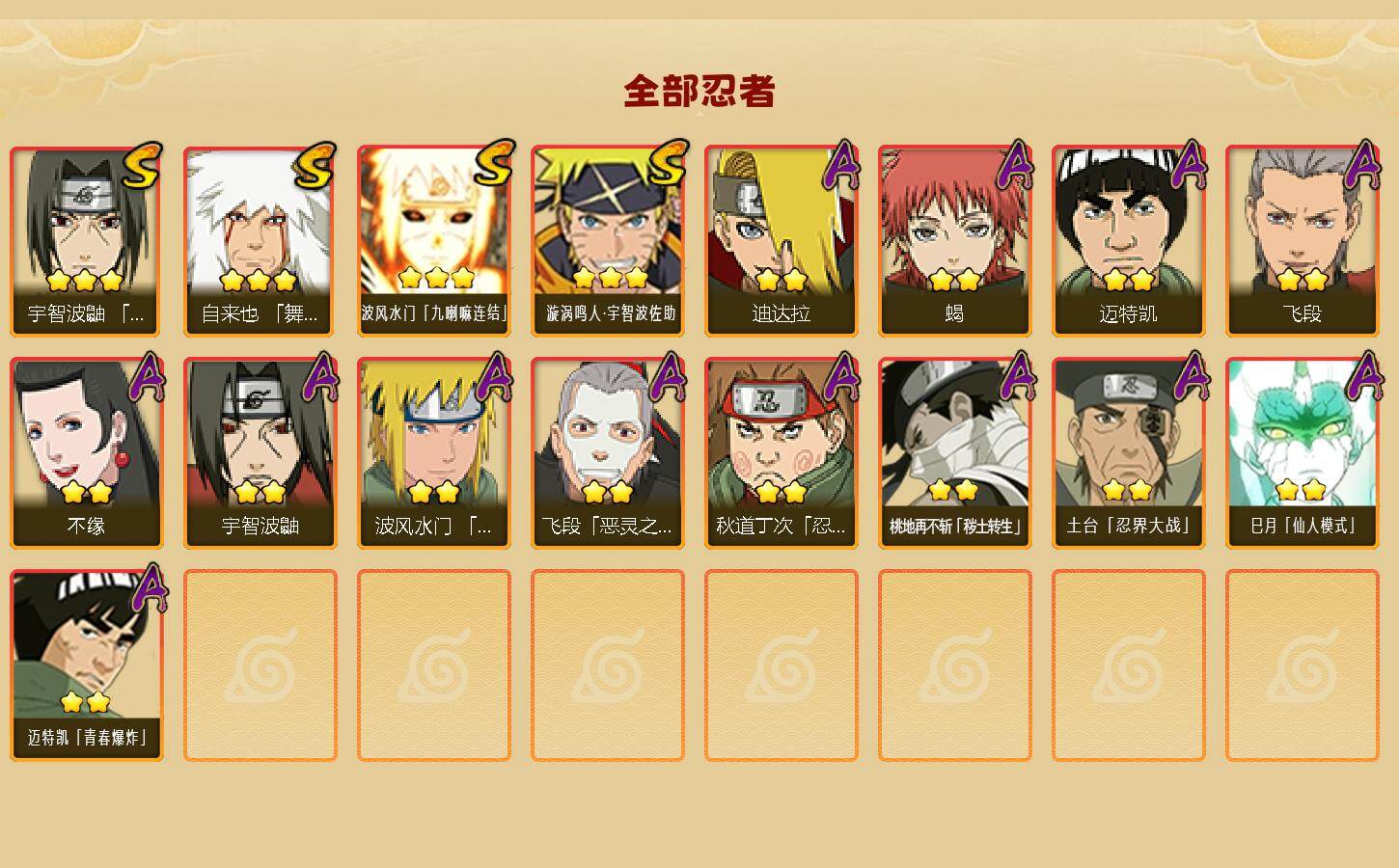Click the star rating on 蝎 card
The height and width of the screenshot is (868, 1399).
tap(955, 280)
